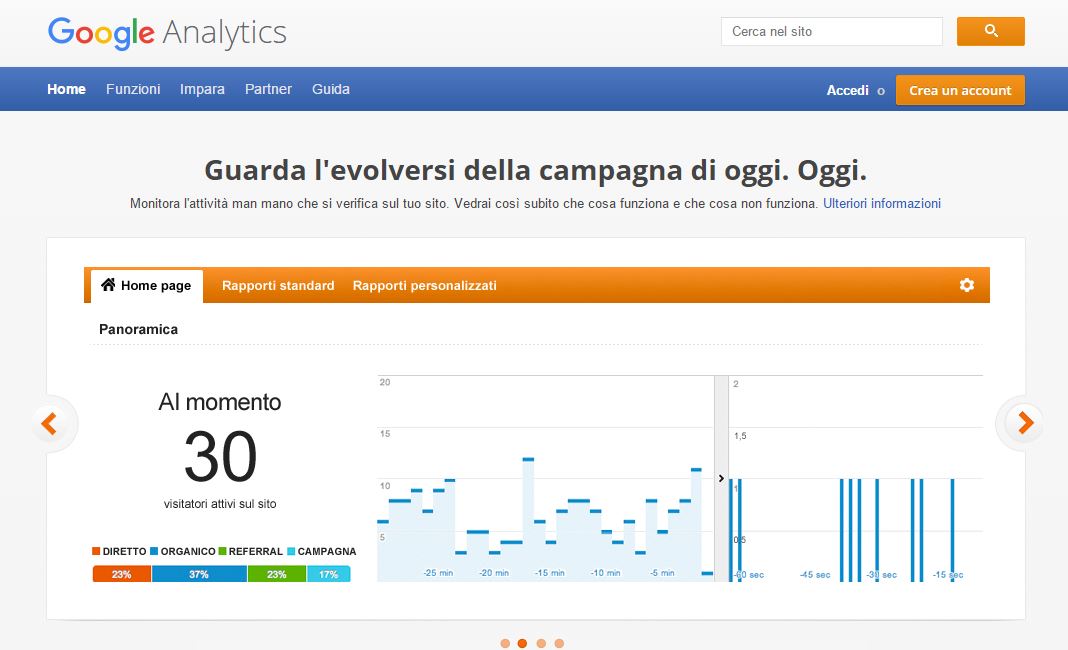Click the blue 37% Organico bar segment

(x=199, y=574)
